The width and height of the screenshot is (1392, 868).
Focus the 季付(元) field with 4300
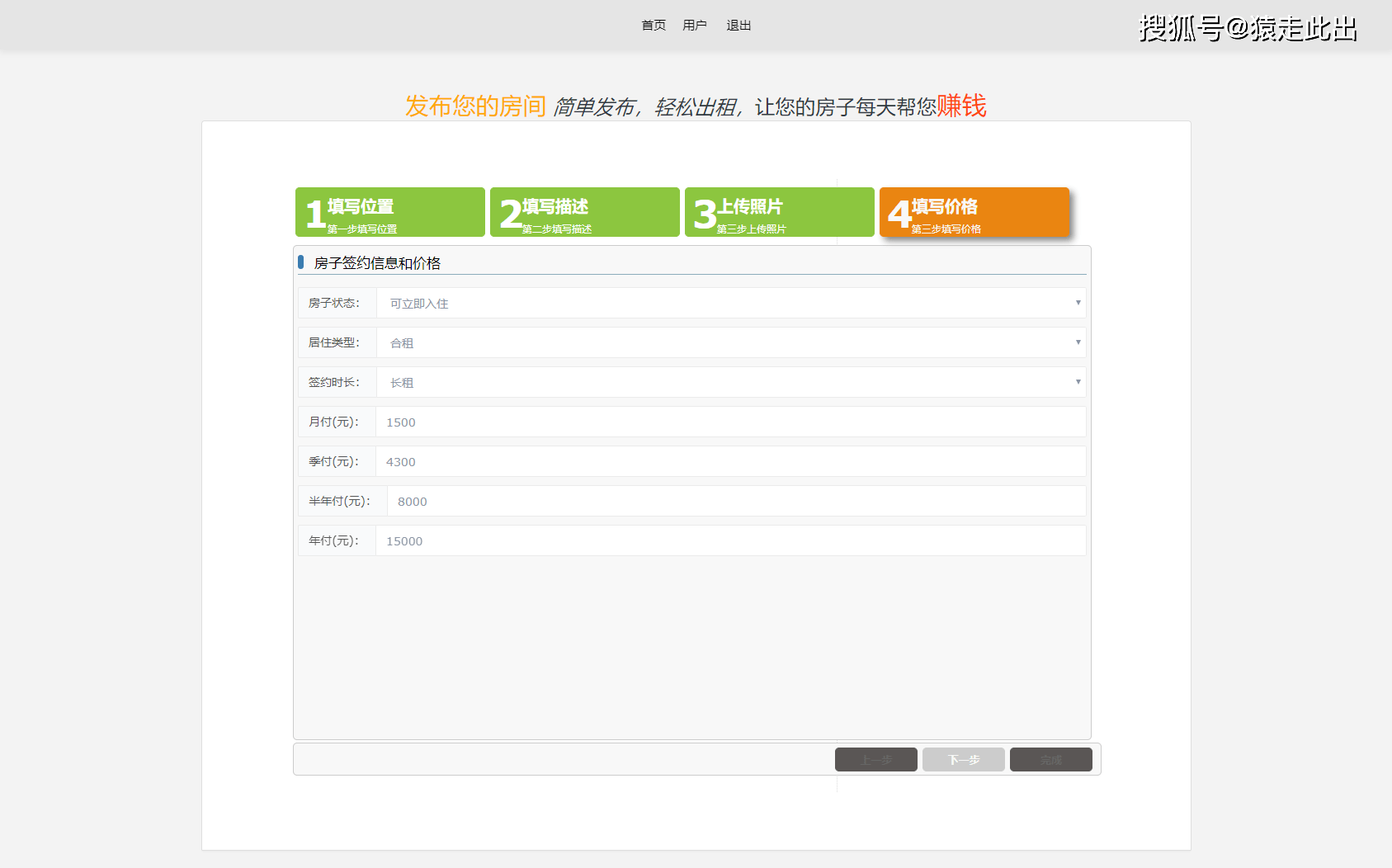[730, 461]
